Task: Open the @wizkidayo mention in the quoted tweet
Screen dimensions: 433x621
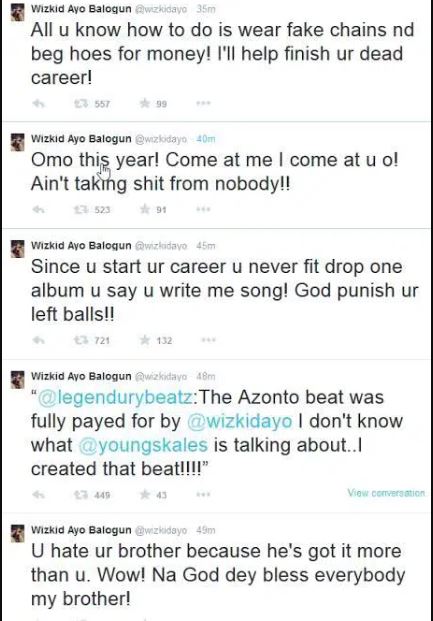Action: (x=239, y=421)
